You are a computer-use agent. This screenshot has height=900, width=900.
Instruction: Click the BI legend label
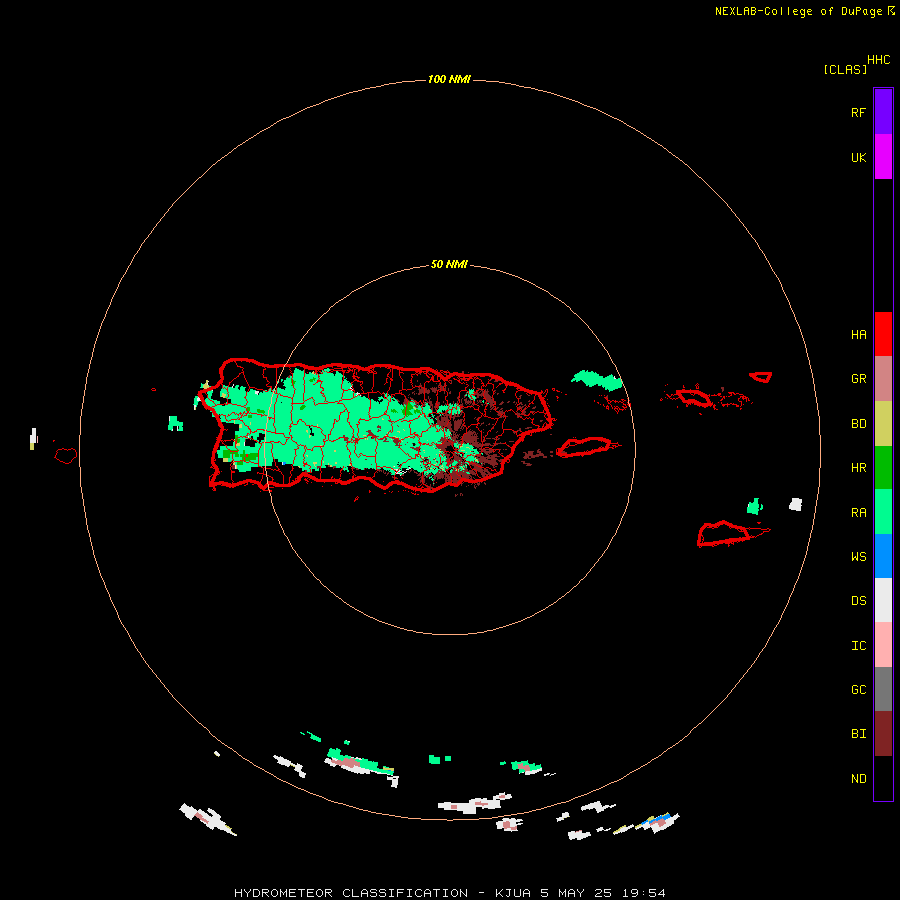point(858,734)
